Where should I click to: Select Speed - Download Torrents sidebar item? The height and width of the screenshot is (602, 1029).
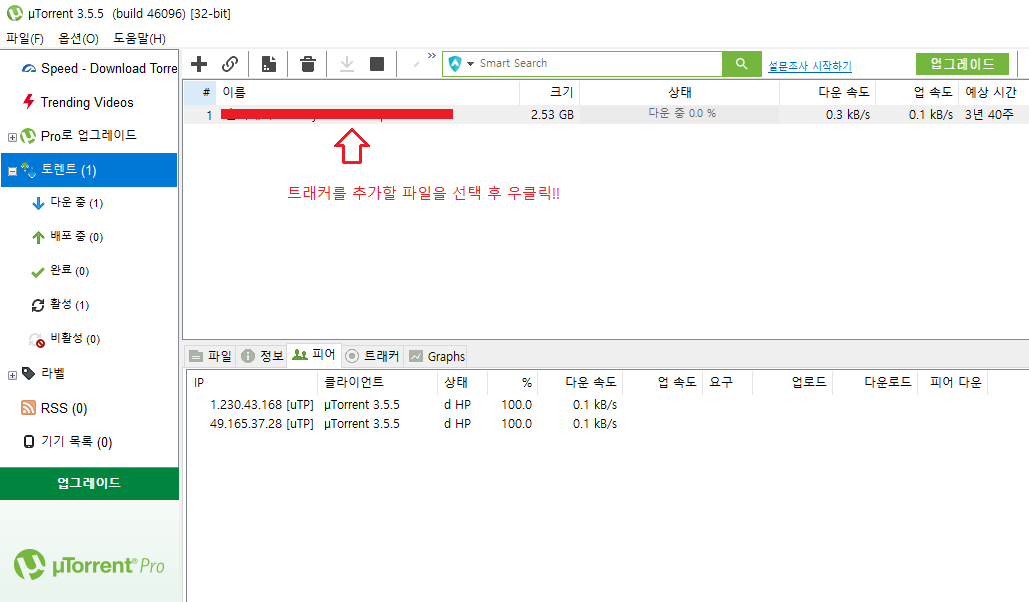point(99,68)
